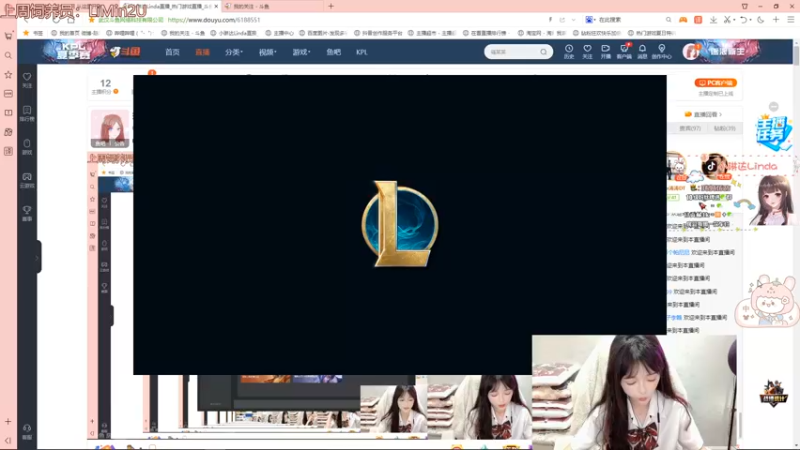The height and width of the screenshot is (450, 800).
Task: Open 关注 heart icon in Douyu header
Action: pyautogui.click(x=587, y=51)
